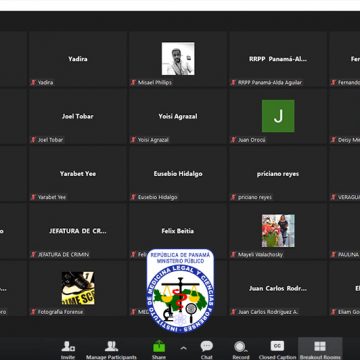Select the Juan Carlos Rodriguez participant tile
The image size is (360, 360).
click(278, 288)
